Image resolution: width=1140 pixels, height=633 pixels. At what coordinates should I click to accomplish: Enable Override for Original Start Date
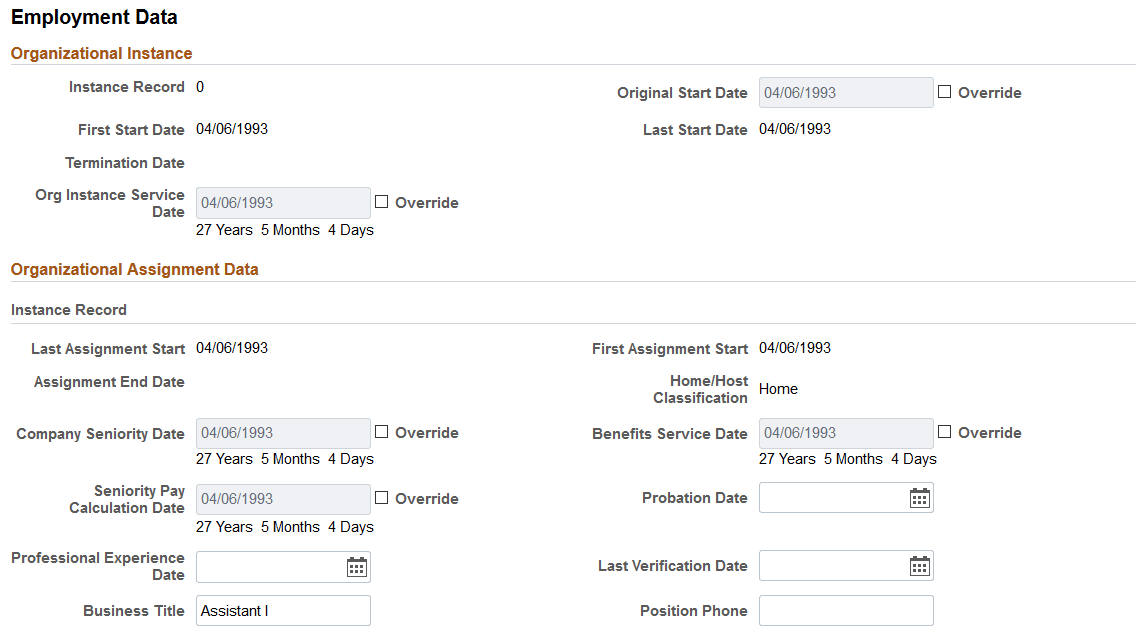(944, 92)
